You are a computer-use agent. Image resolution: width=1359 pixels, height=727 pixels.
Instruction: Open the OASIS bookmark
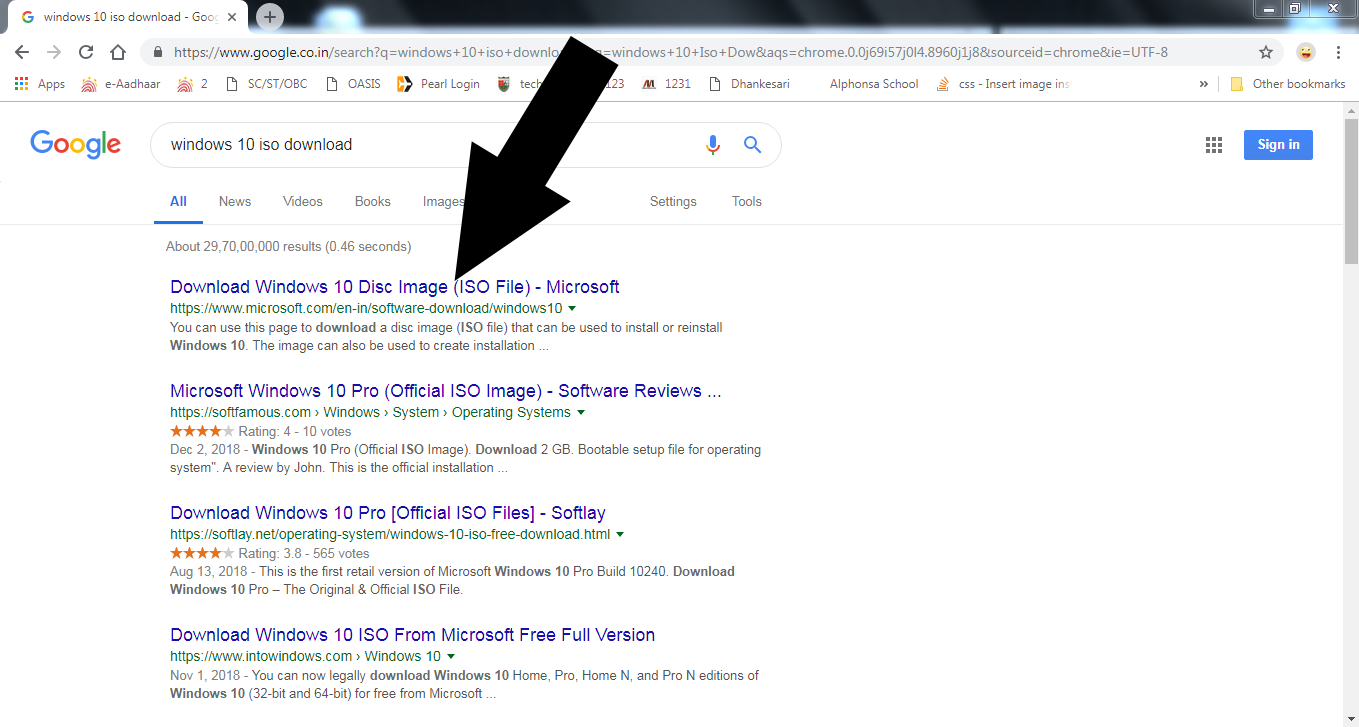[354, 84]
